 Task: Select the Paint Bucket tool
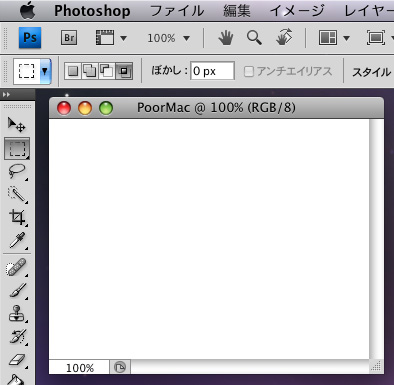[17, 379]
